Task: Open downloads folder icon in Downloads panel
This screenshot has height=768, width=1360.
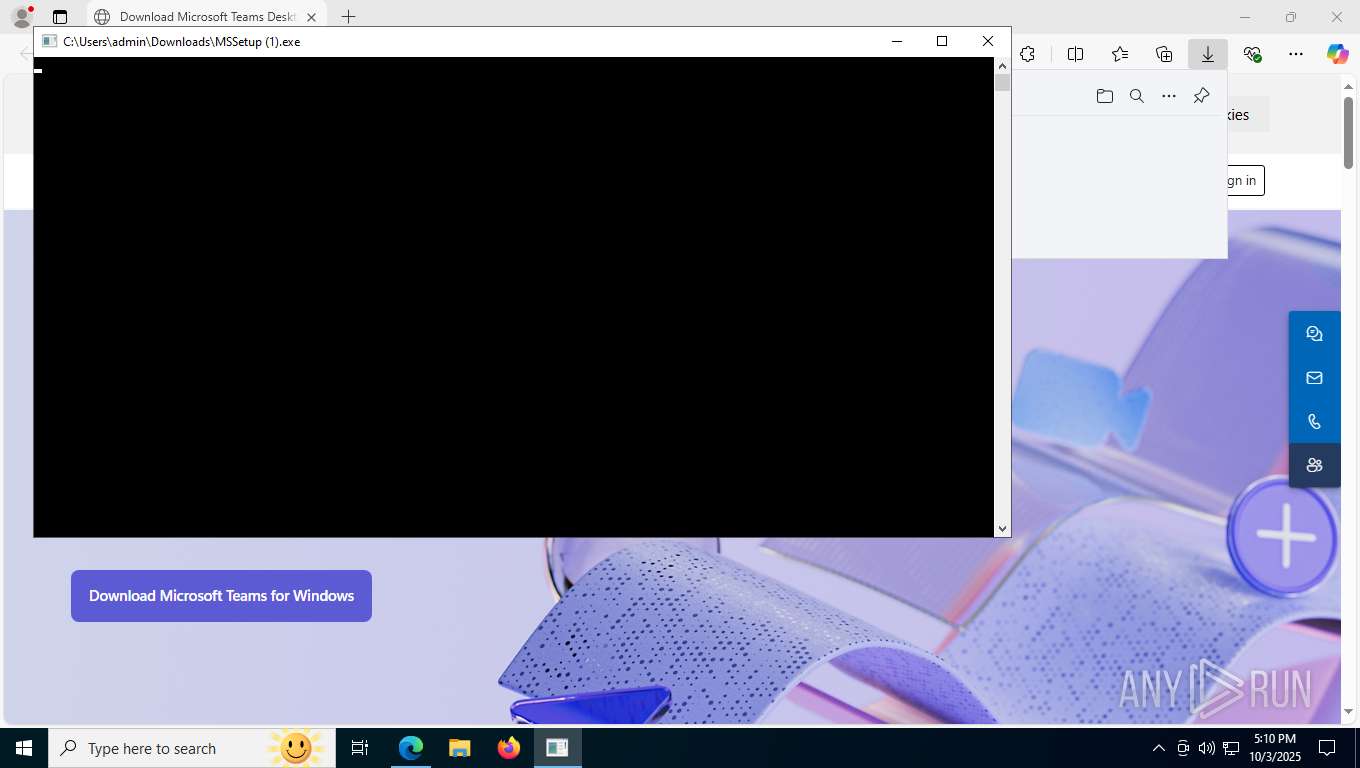Action: [1105, 96]
